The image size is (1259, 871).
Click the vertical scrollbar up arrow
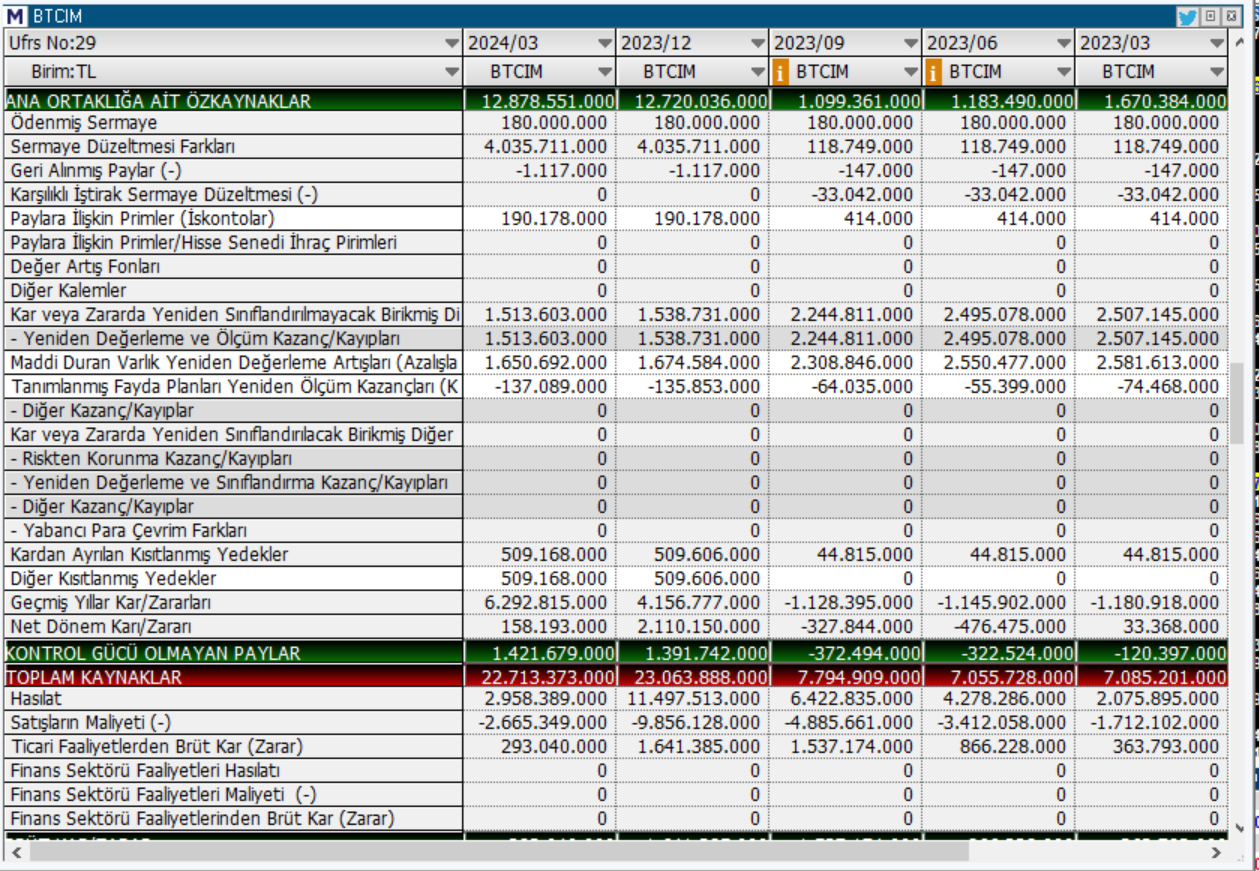pyautogui.click(x=1240, y=43)
